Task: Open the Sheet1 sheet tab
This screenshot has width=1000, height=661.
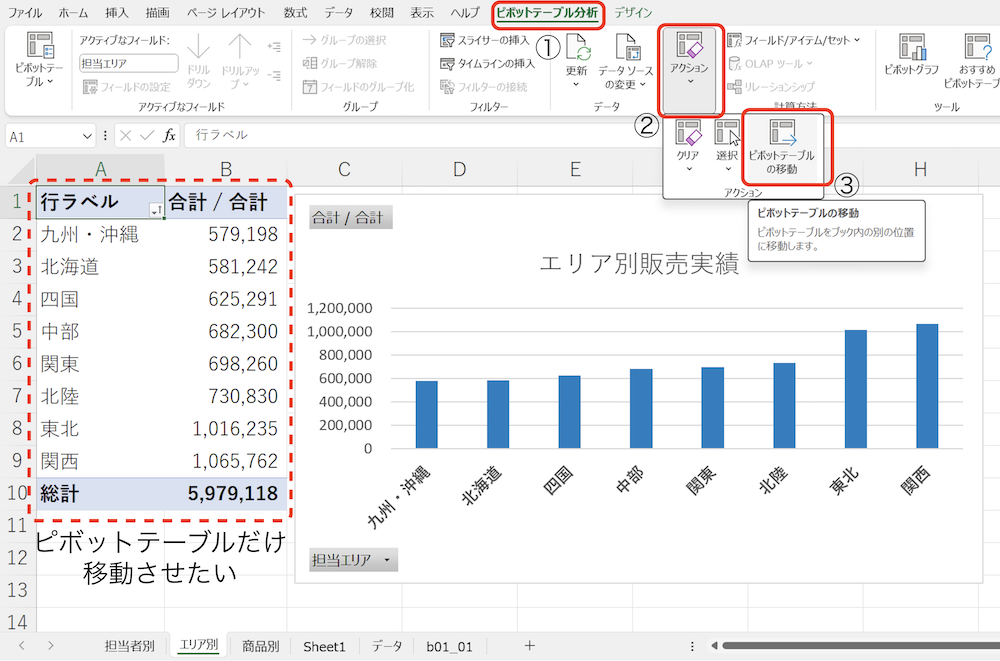Action: point(324,646)
